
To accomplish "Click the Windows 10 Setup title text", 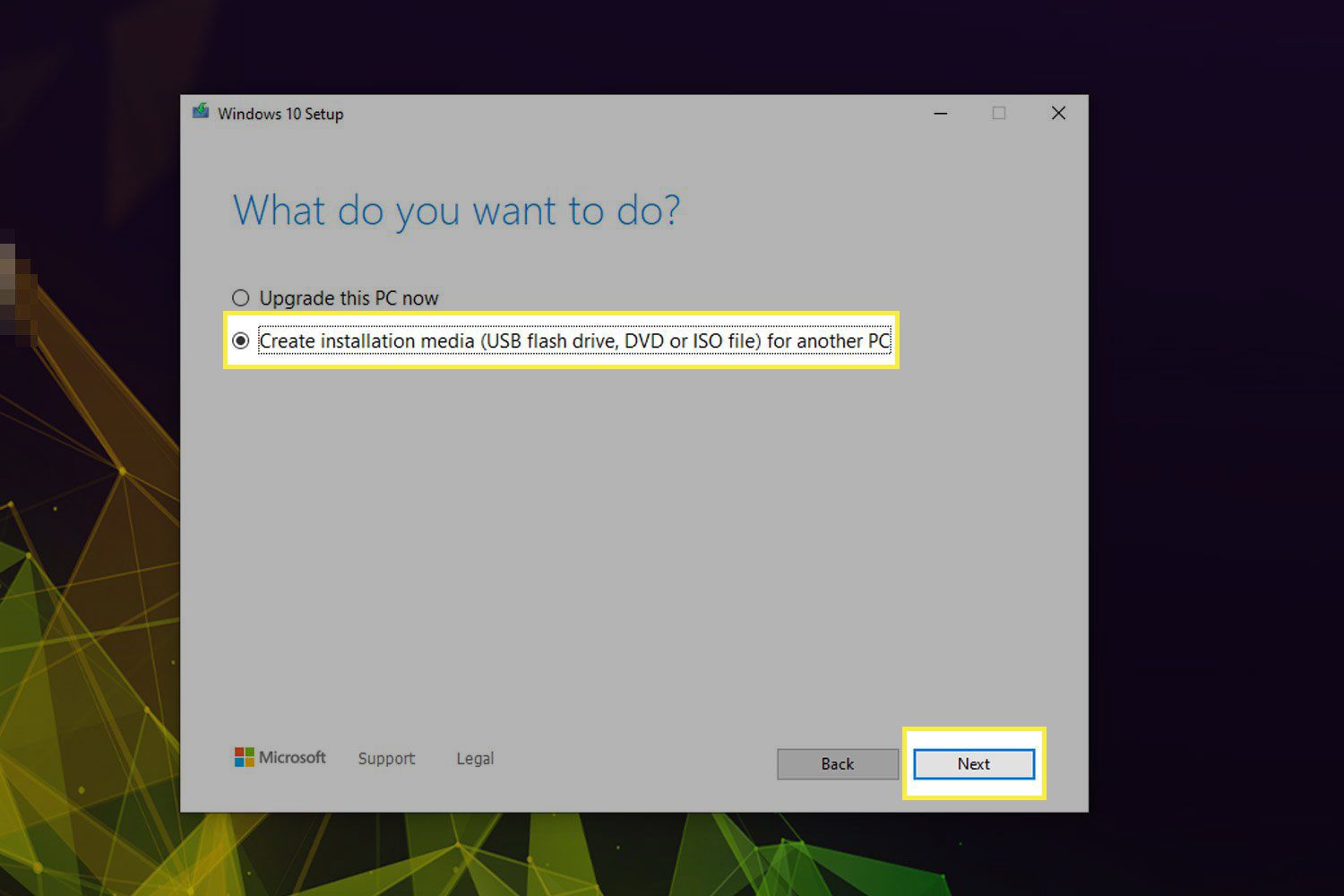I will (x=280, y=114).
